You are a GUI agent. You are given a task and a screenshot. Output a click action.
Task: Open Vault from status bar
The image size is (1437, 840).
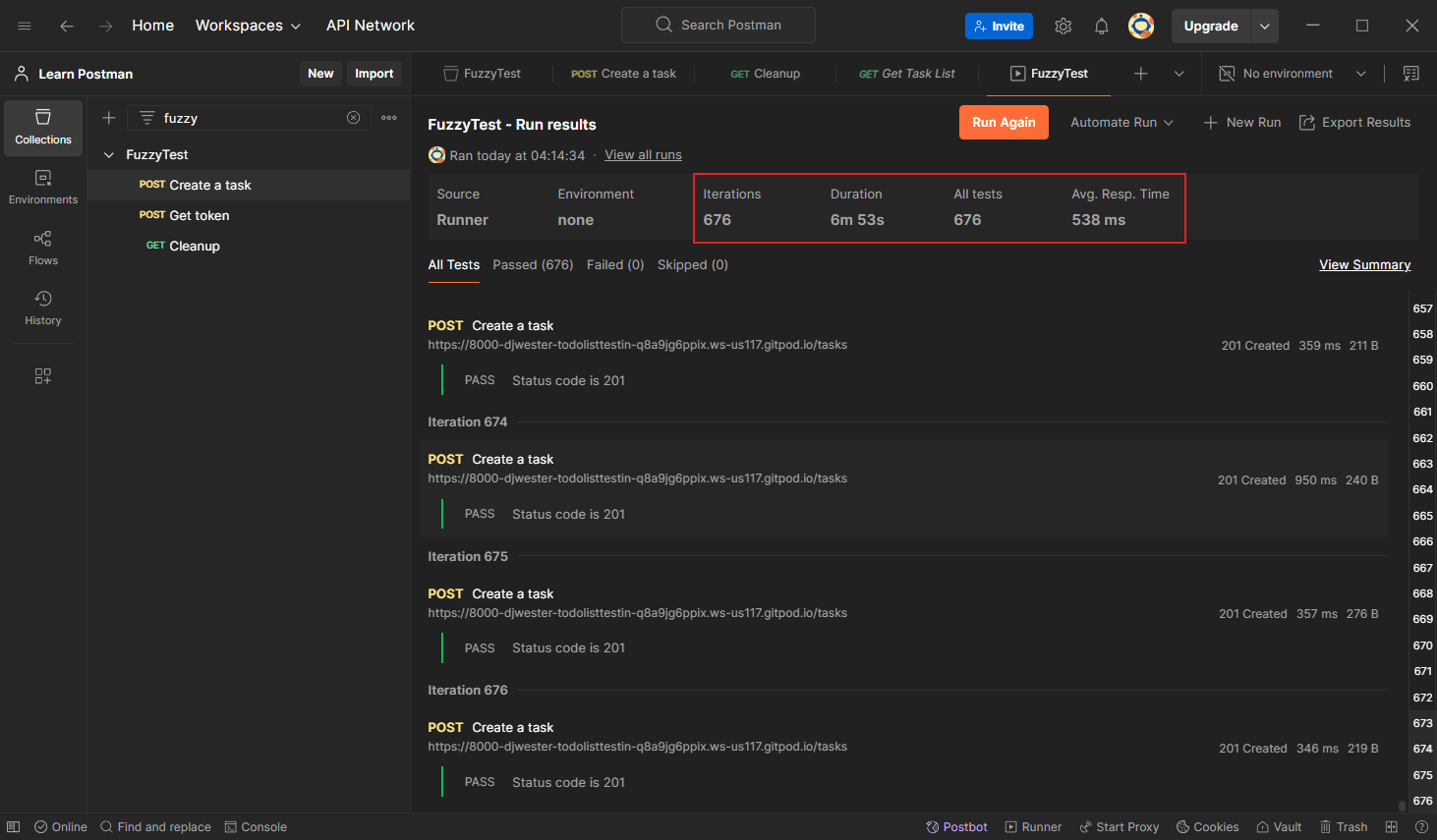(x=1279, y=827)
